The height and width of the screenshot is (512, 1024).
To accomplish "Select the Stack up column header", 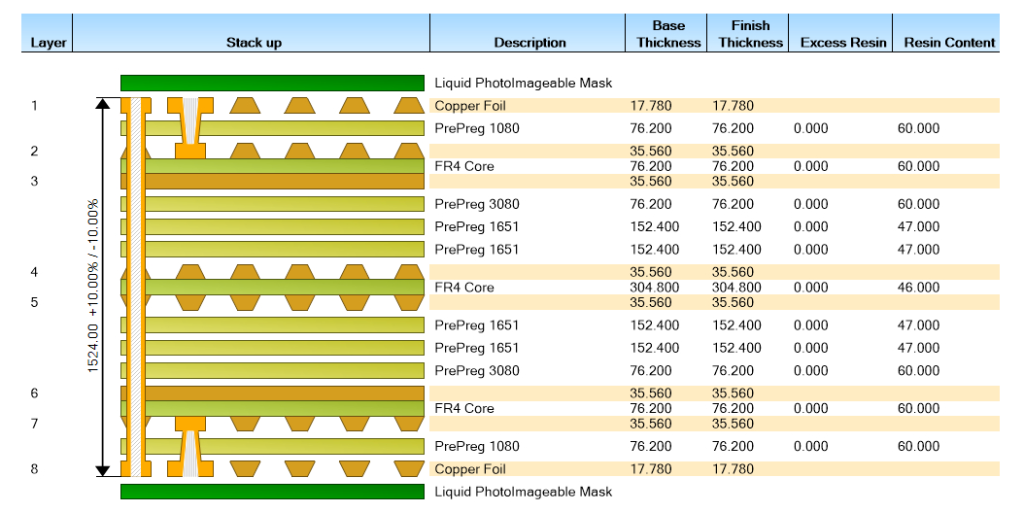I will (253, 42).
